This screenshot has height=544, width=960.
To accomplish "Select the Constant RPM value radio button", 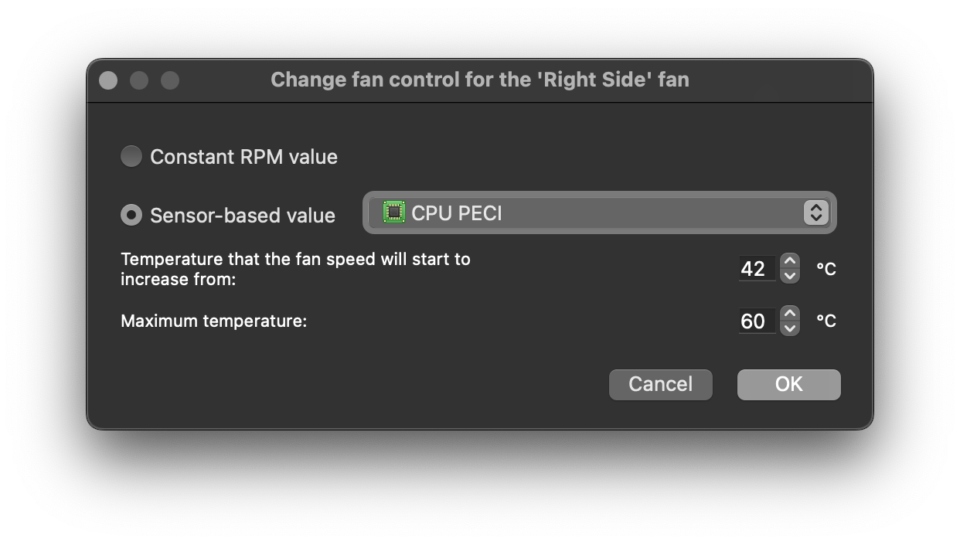I will pyautogui.click(x=131, y=157).
